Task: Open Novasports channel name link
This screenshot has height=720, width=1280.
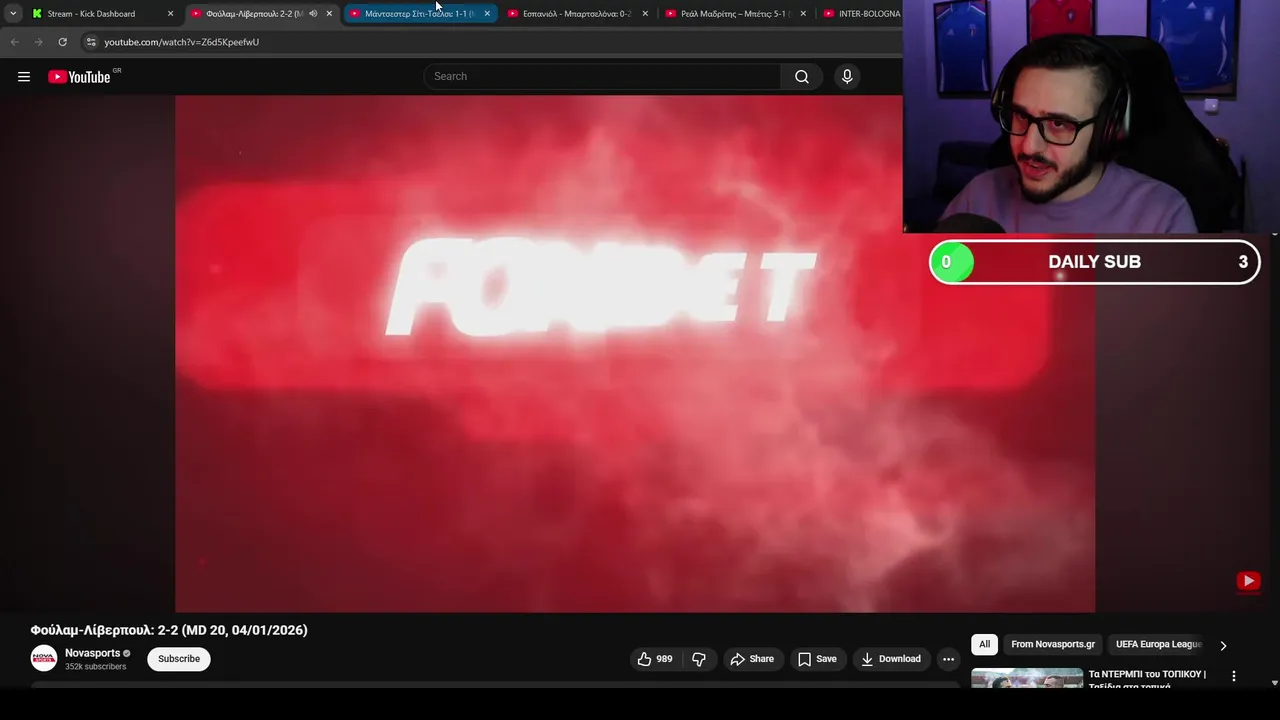Action: (x=92, y=653)
